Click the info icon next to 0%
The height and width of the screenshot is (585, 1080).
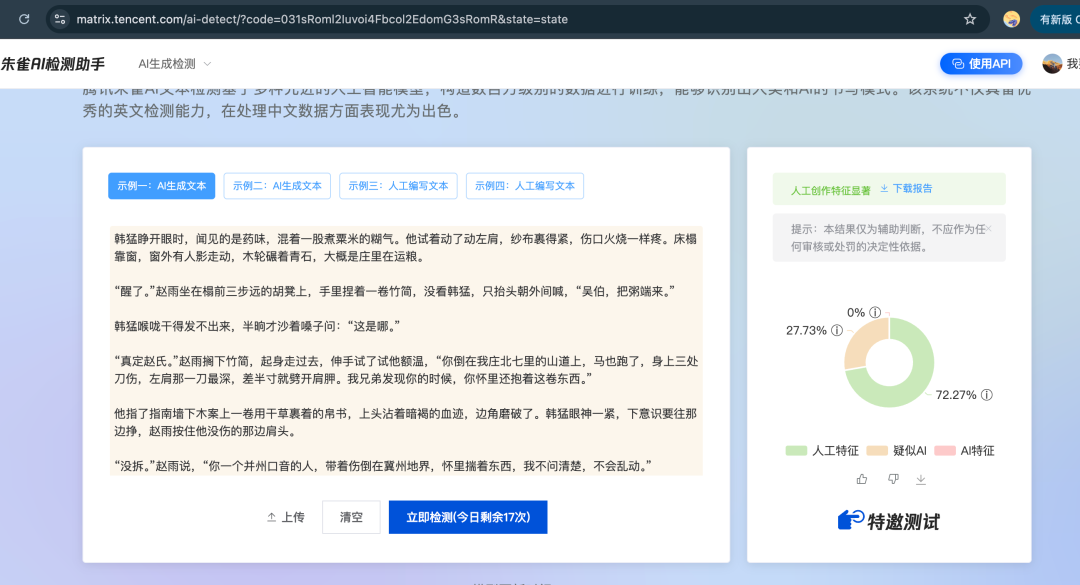pyautogui.click(x=875, y=312)
